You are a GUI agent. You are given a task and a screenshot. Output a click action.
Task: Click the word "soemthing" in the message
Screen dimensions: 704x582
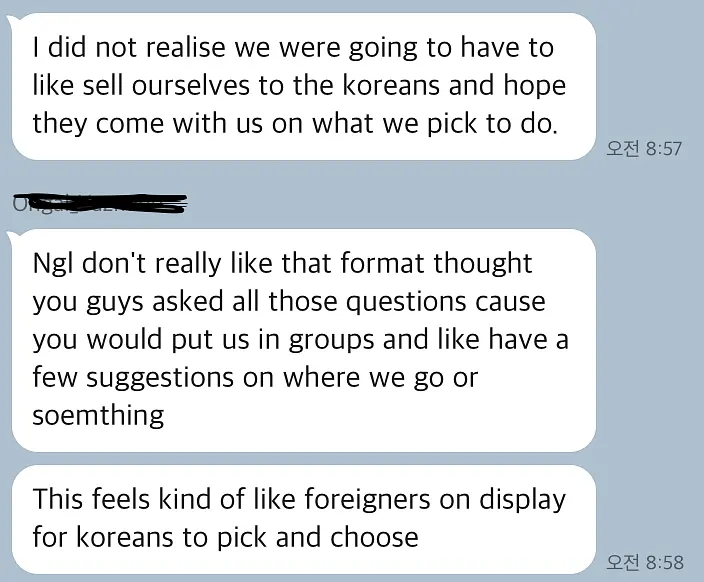pos(98,415)
